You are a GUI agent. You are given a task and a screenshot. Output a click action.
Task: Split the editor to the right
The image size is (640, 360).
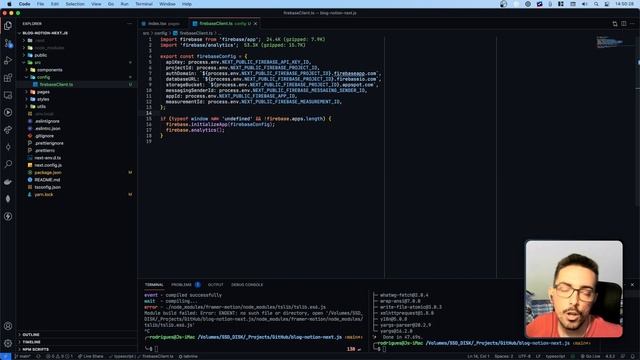624,24
